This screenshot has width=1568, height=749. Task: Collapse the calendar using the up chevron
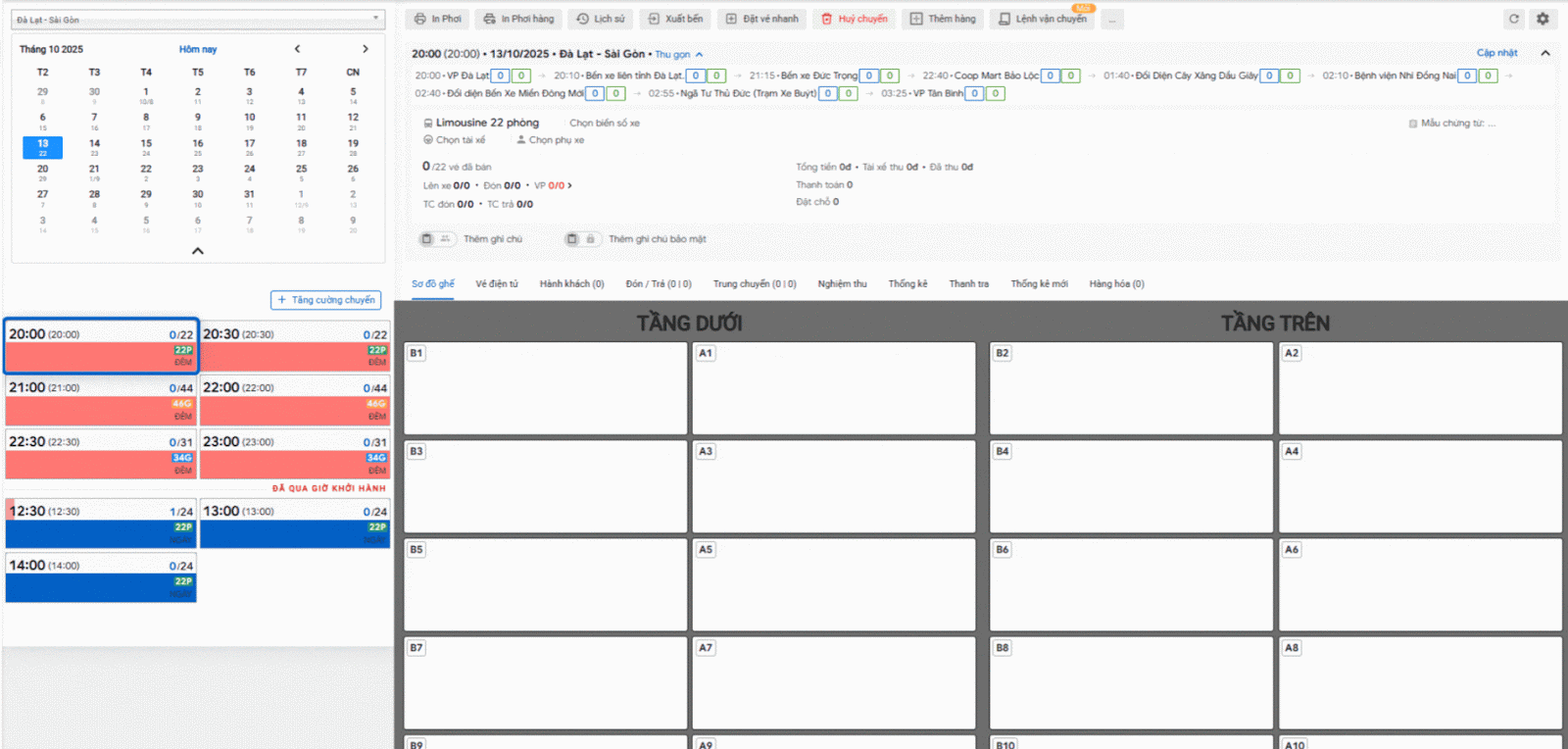coord(198,251)
